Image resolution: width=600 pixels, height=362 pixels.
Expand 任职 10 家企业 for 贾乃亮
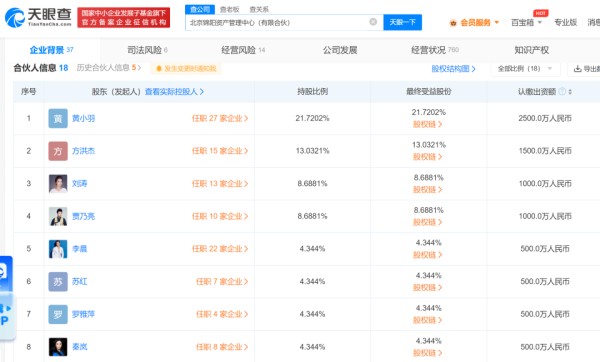click(220, 216)
